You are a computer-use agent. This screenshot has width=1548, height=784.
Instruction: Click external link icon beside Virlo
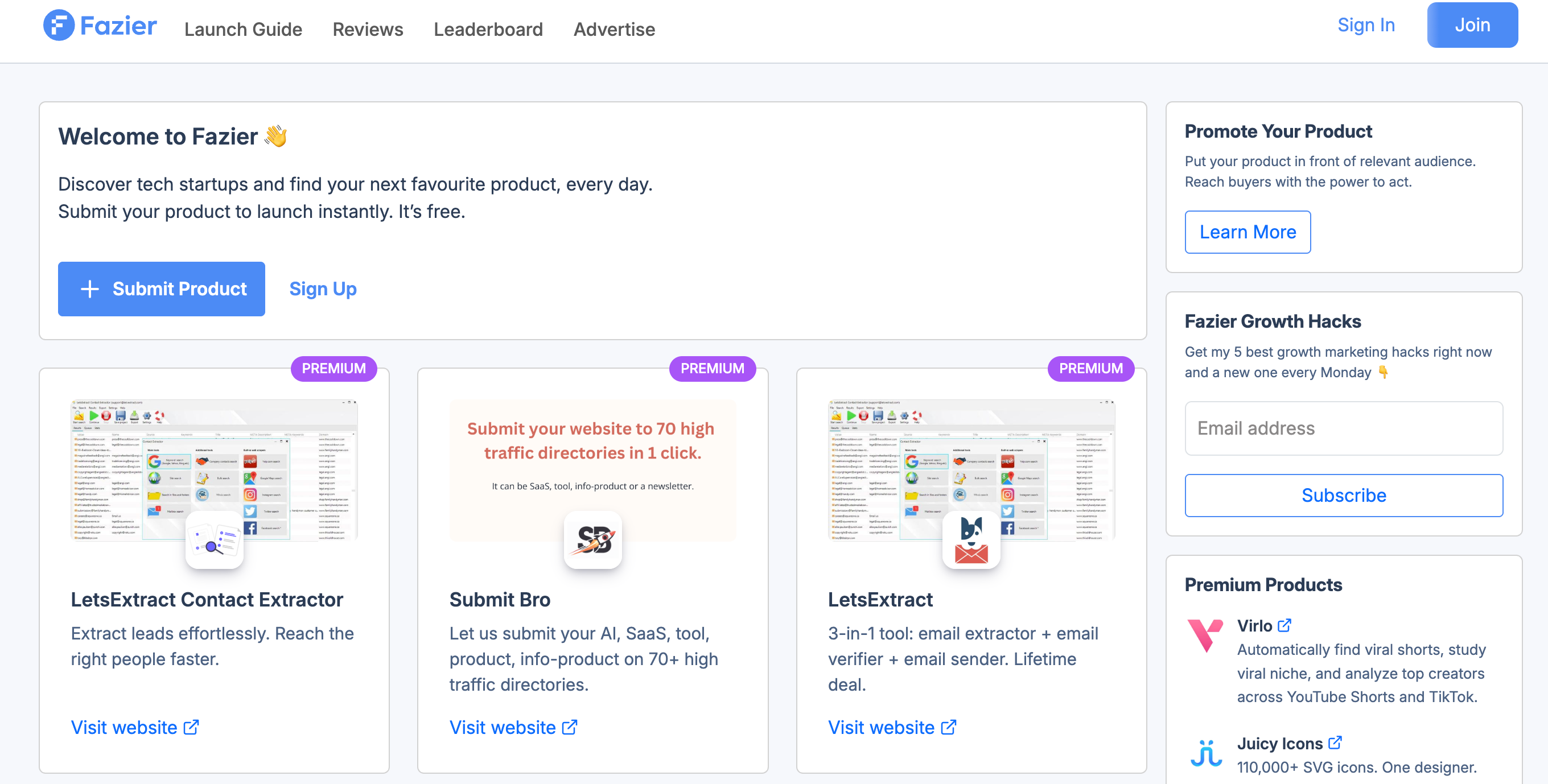point(1284,625)
